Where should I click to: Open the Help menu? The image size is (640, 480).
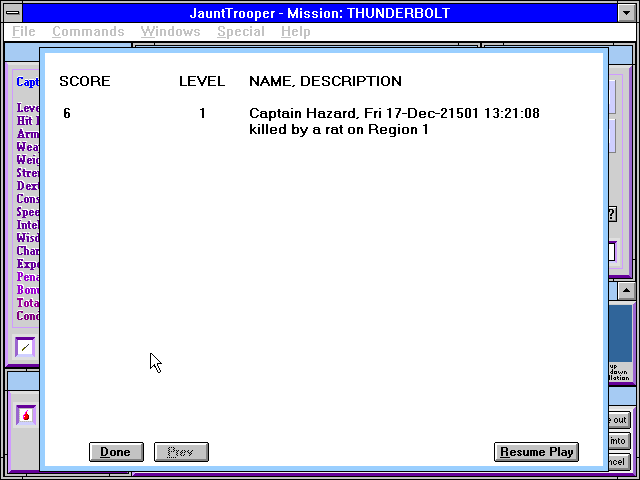click(x=296, y=31)
